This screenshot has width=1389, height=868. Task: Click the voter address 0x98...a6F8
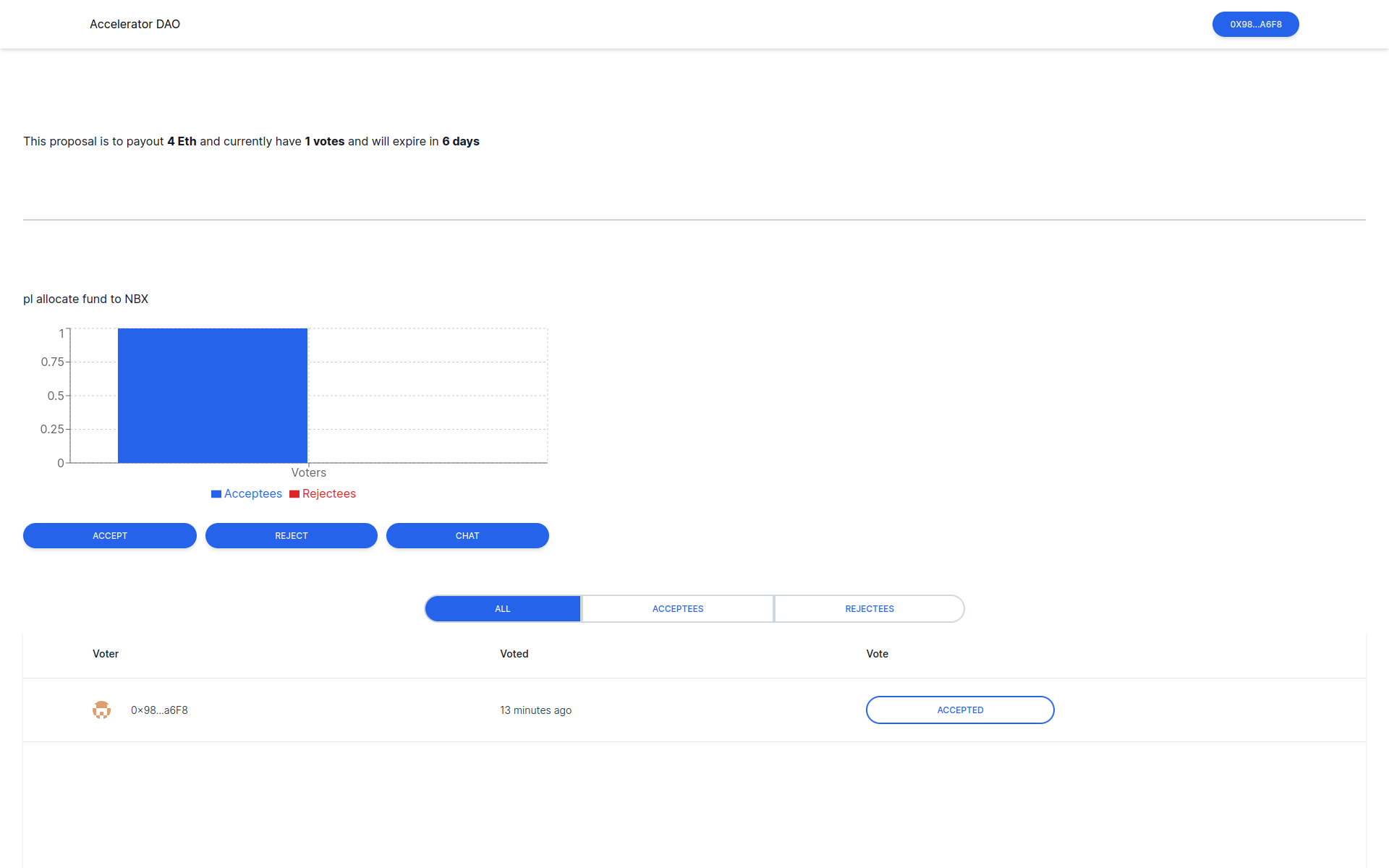159,710
